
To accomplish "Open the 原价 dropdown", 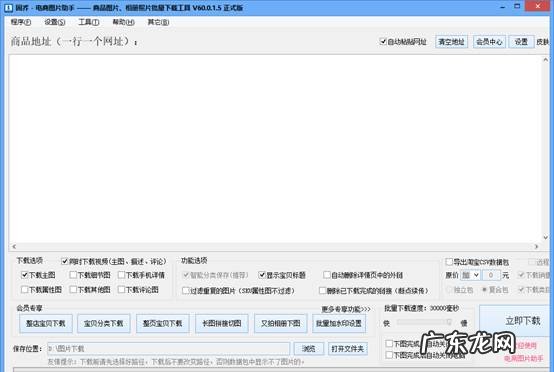I will 470,275.
